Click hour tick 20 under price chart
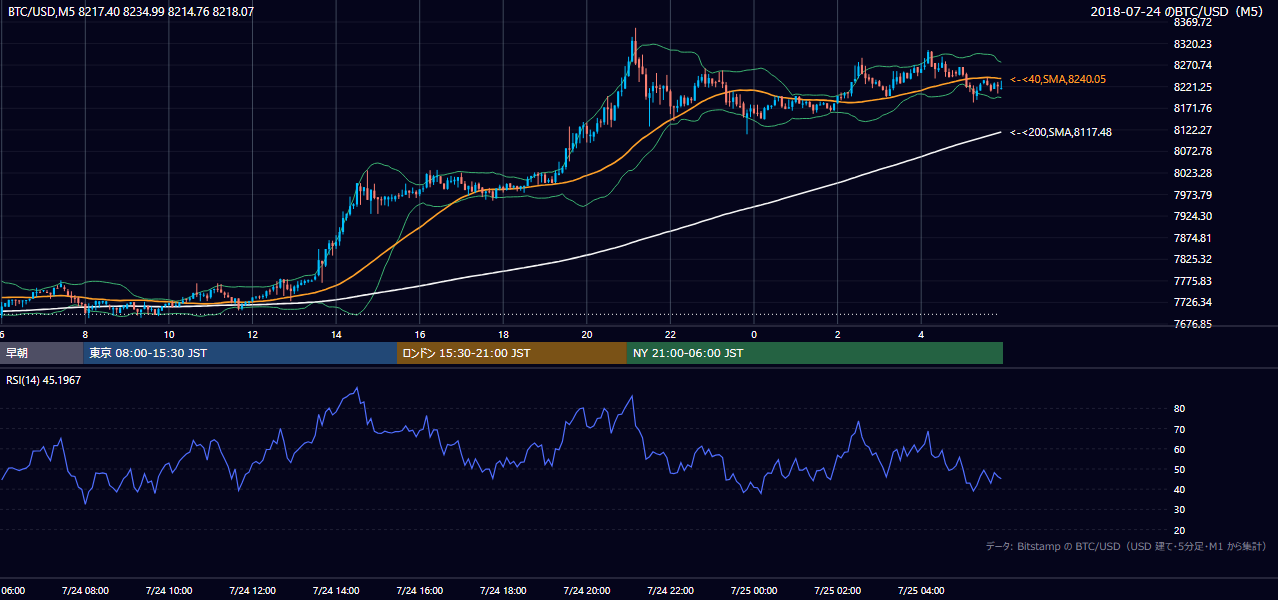1278x600 pixels. click(586, 334)
